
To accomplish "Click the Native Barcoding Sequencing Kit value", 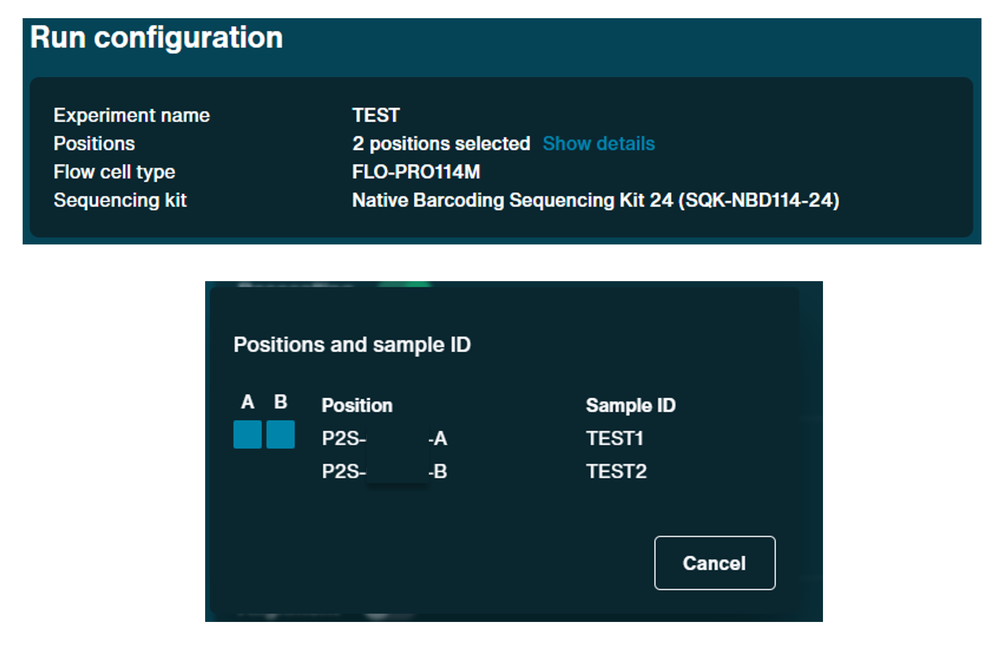I will 596,200.
